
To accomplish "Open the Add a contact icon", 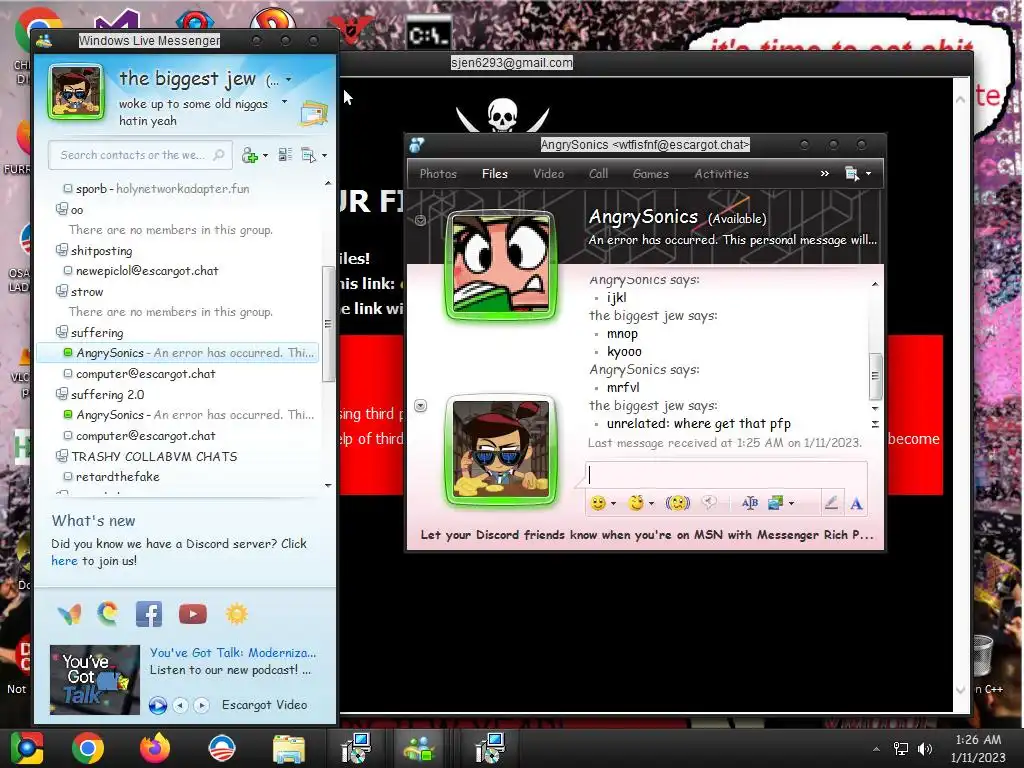I will [249, 155].
